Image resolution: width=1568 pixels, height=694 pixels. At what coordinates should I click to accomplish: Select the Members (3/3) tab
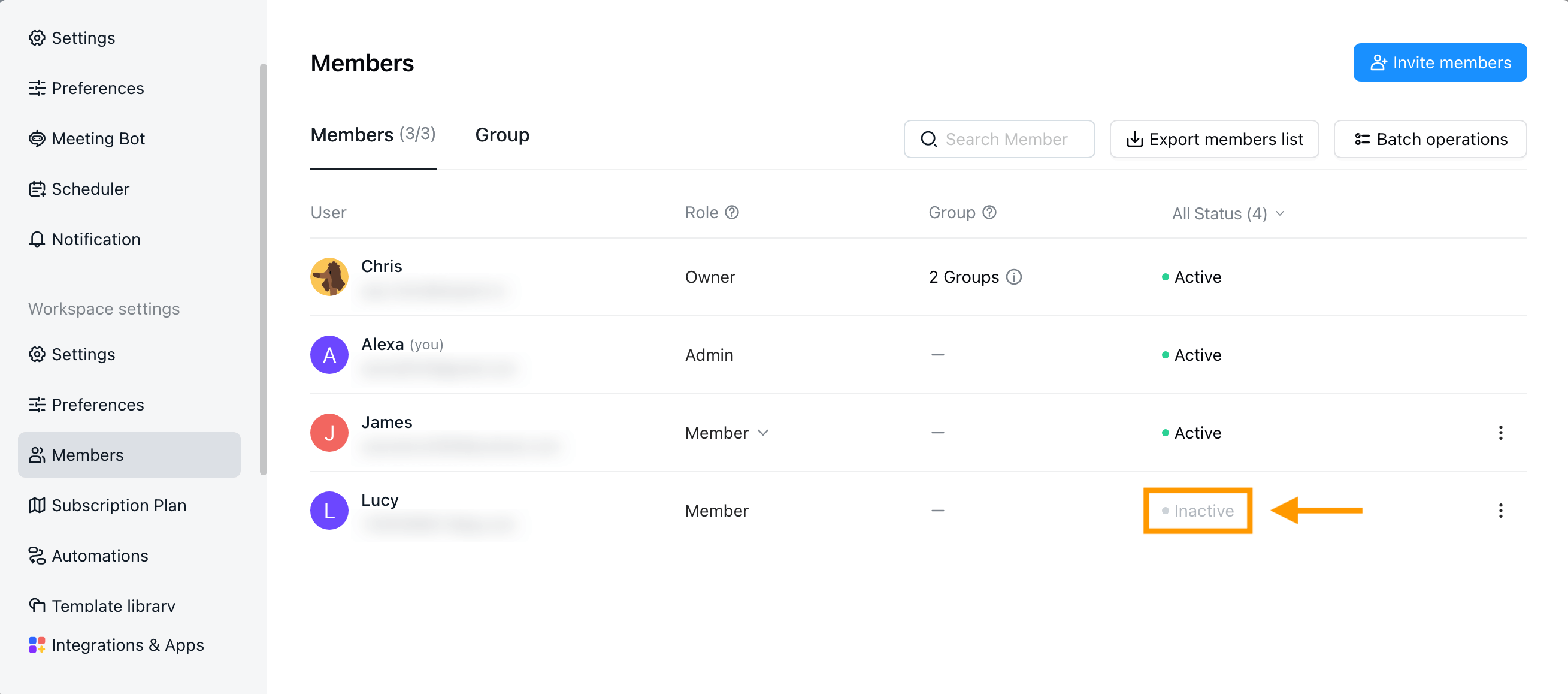pos(373,135)
